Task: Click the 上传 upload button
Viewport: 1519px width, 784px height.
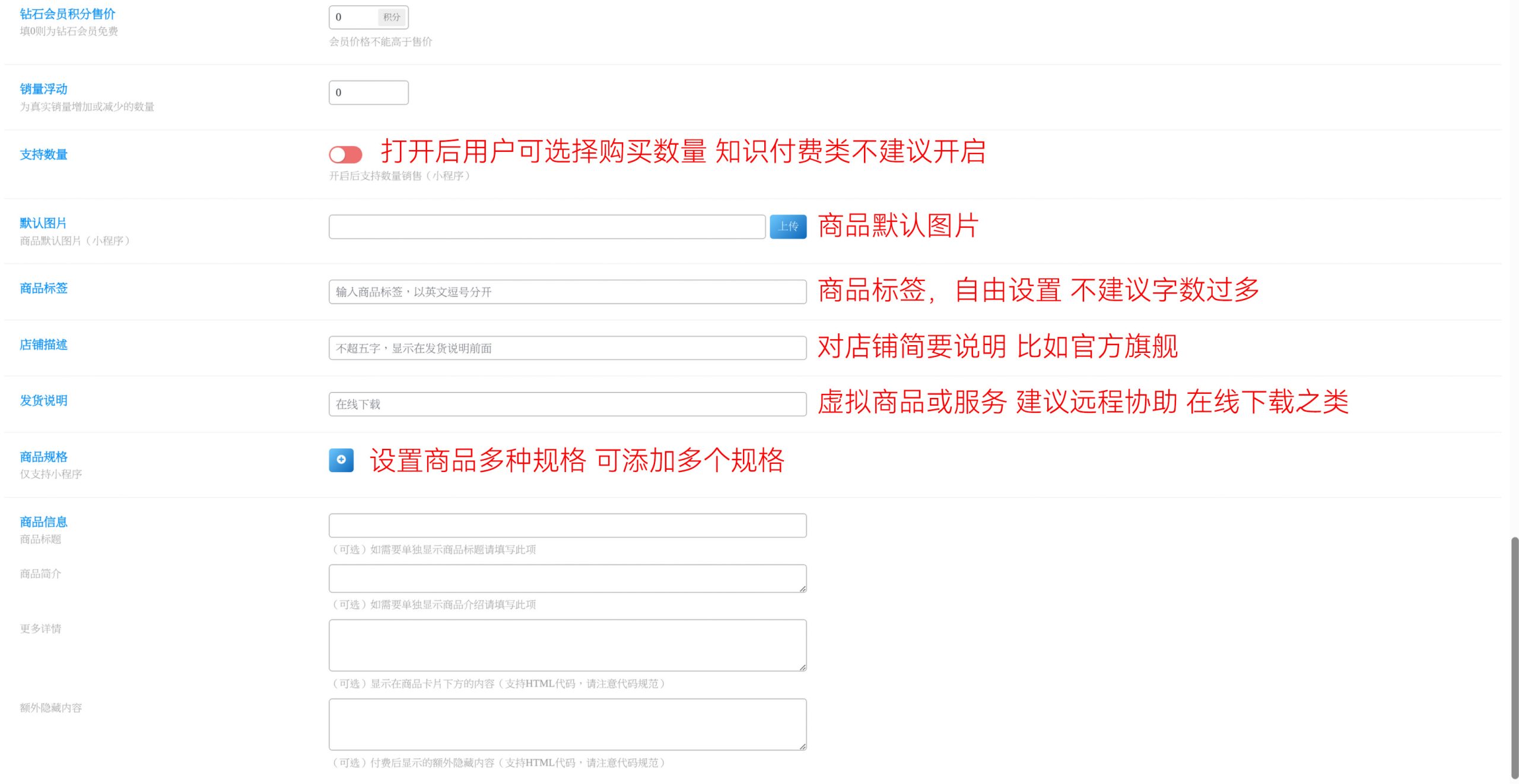Action: (x=788, y=227)
